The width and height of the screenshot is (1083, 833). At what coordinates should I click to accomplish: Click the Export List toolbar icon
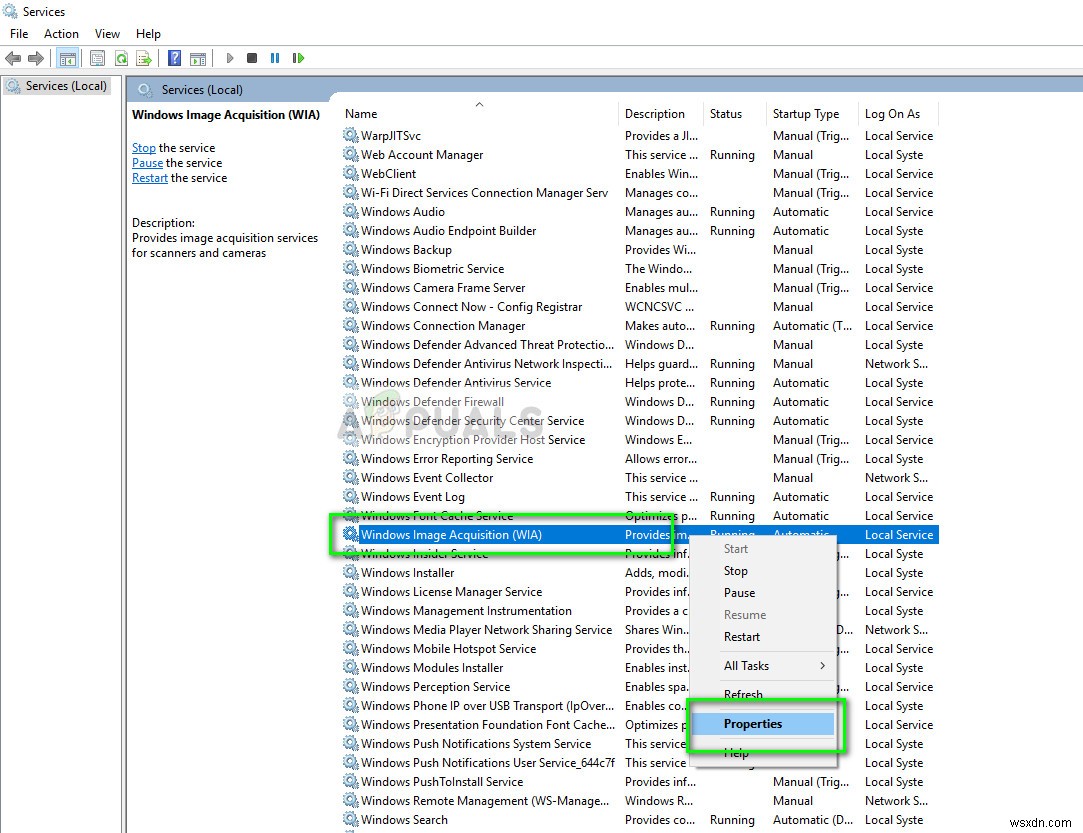142,57
